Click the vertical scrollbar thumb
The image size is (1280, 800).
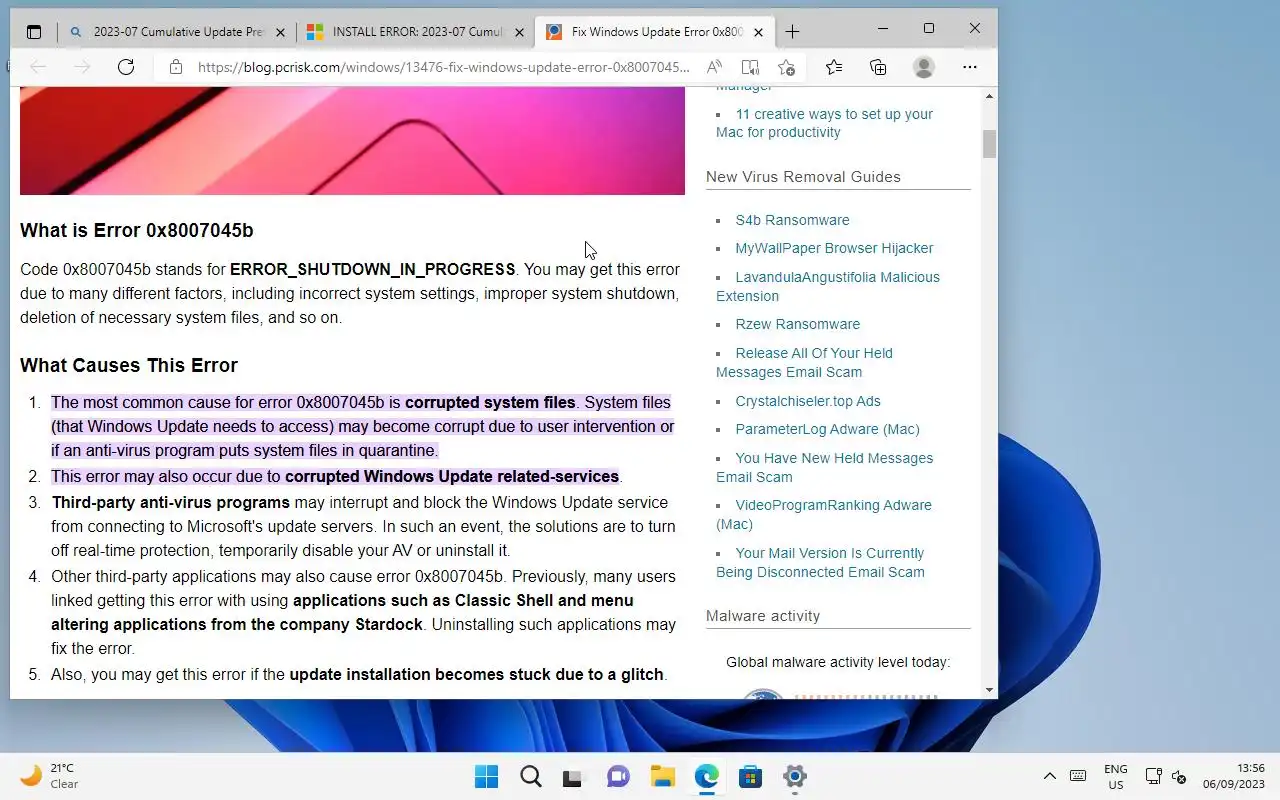[989, 144]
